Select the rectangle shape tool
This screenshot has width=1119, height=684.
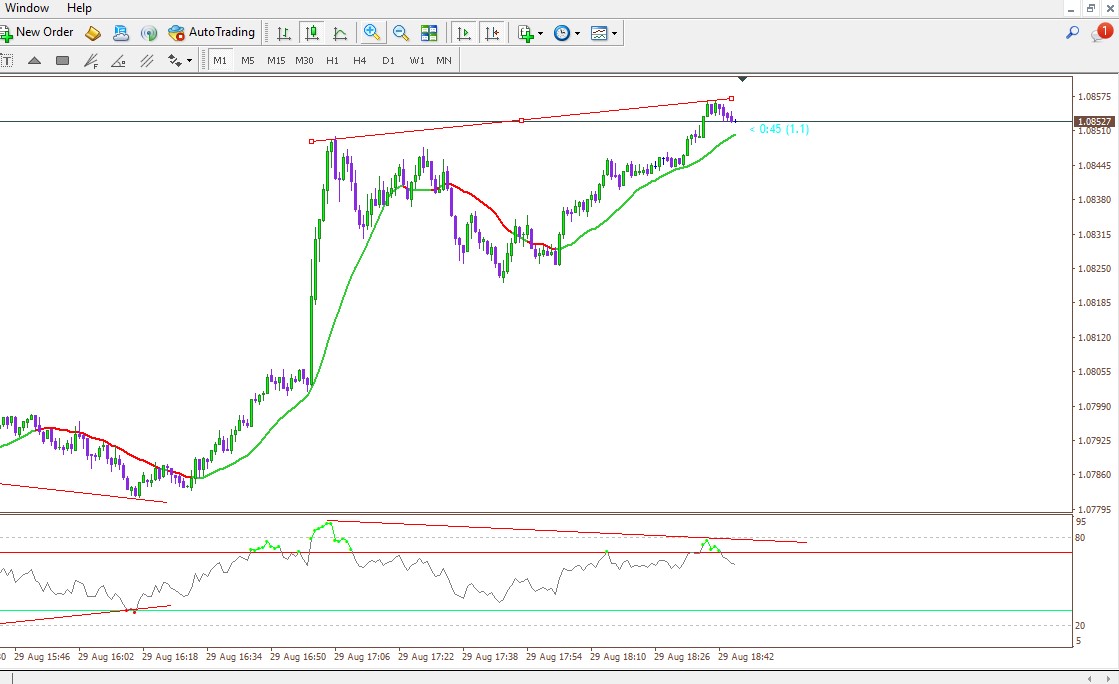point(63,61)
